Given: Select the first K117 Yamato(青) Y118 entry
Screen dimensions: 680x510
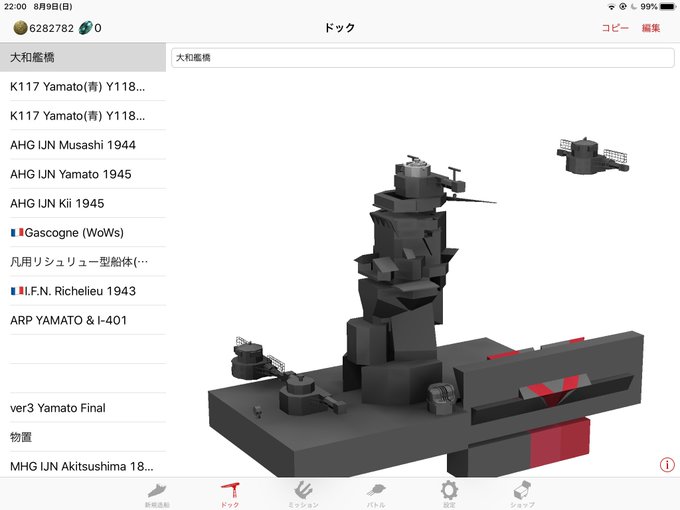Looking at the screenshot, I should click(x=83, y=86).
